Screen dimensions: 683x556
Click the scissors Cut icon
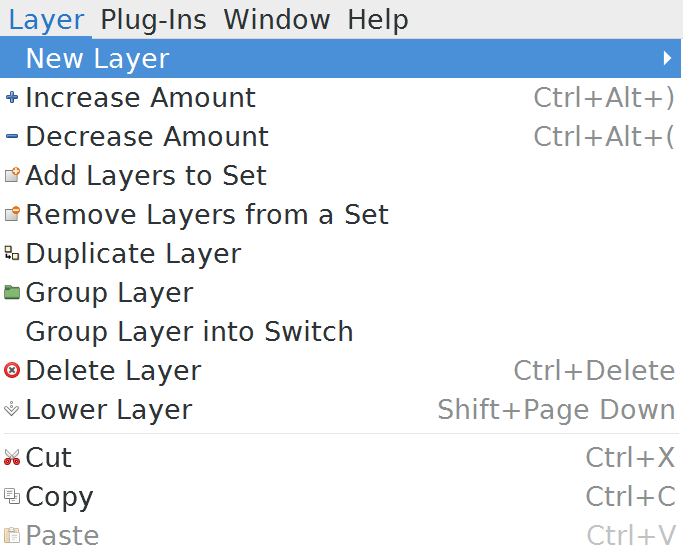coord(12,458)
